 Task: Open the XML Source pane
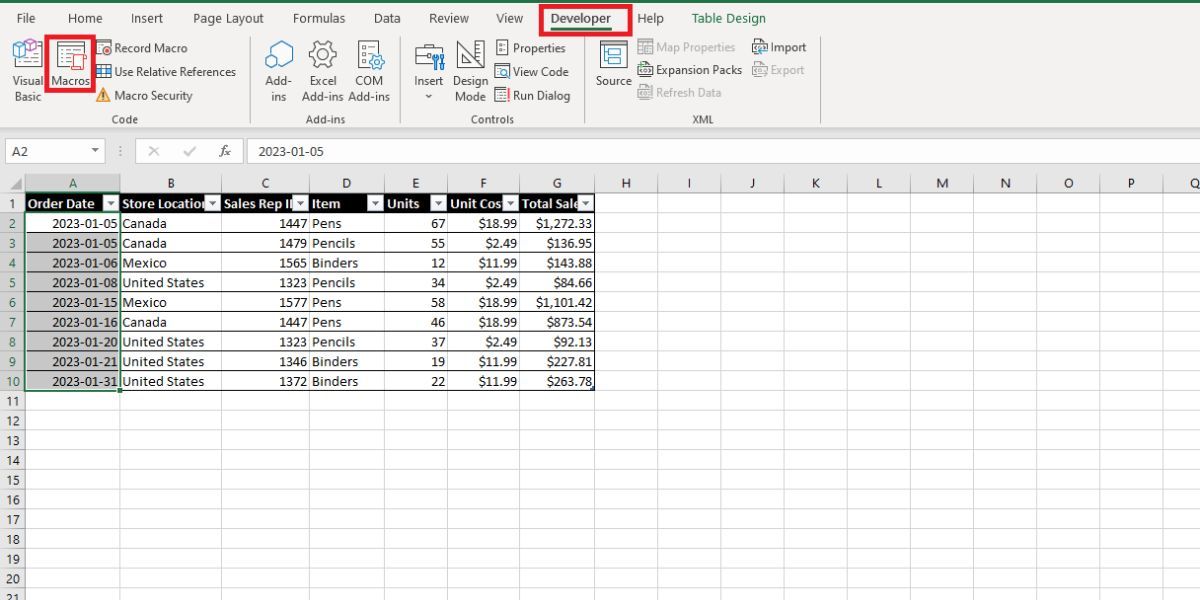(x=613, y=64)
